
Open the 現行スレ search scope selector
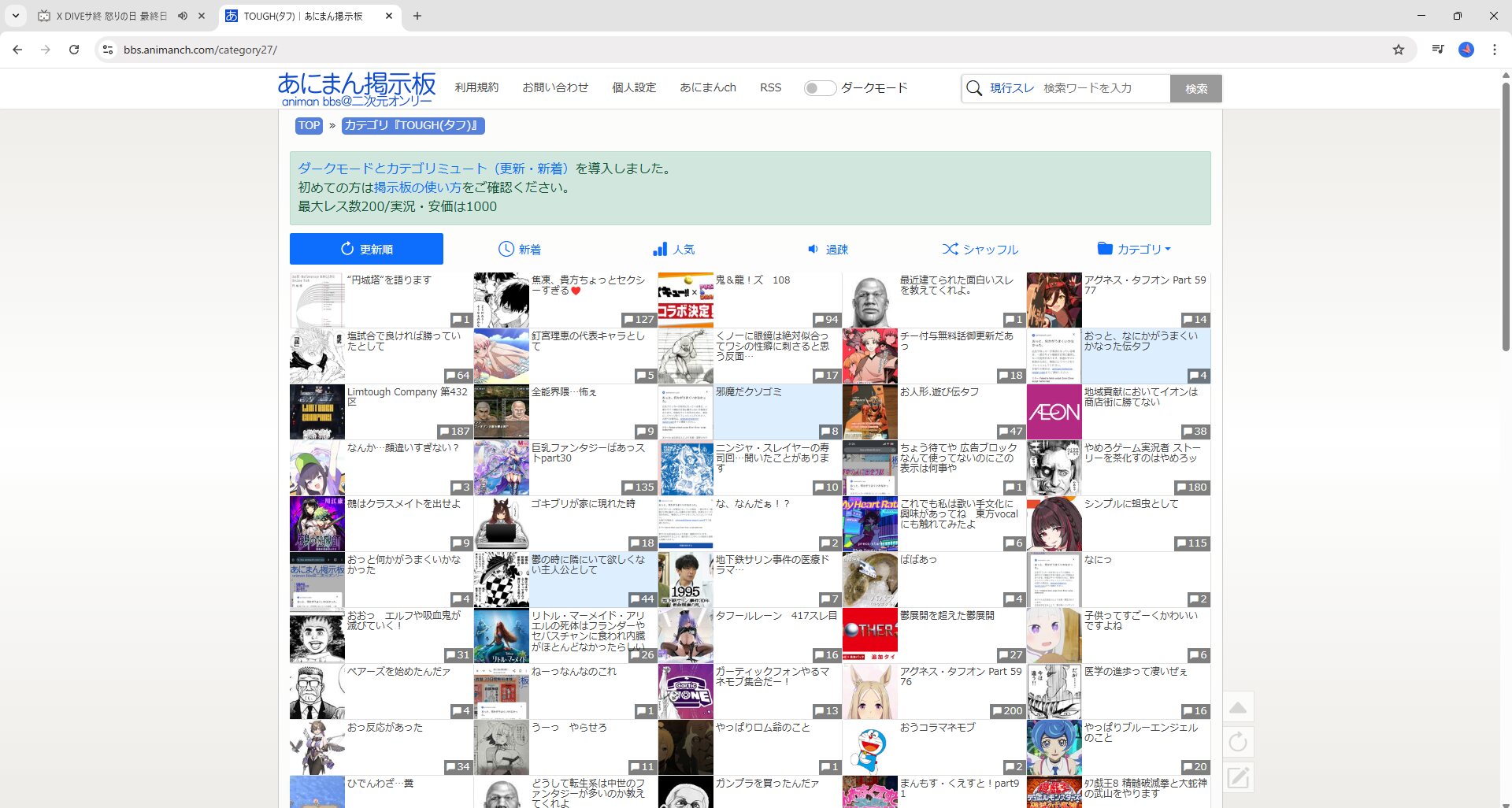1011,88
